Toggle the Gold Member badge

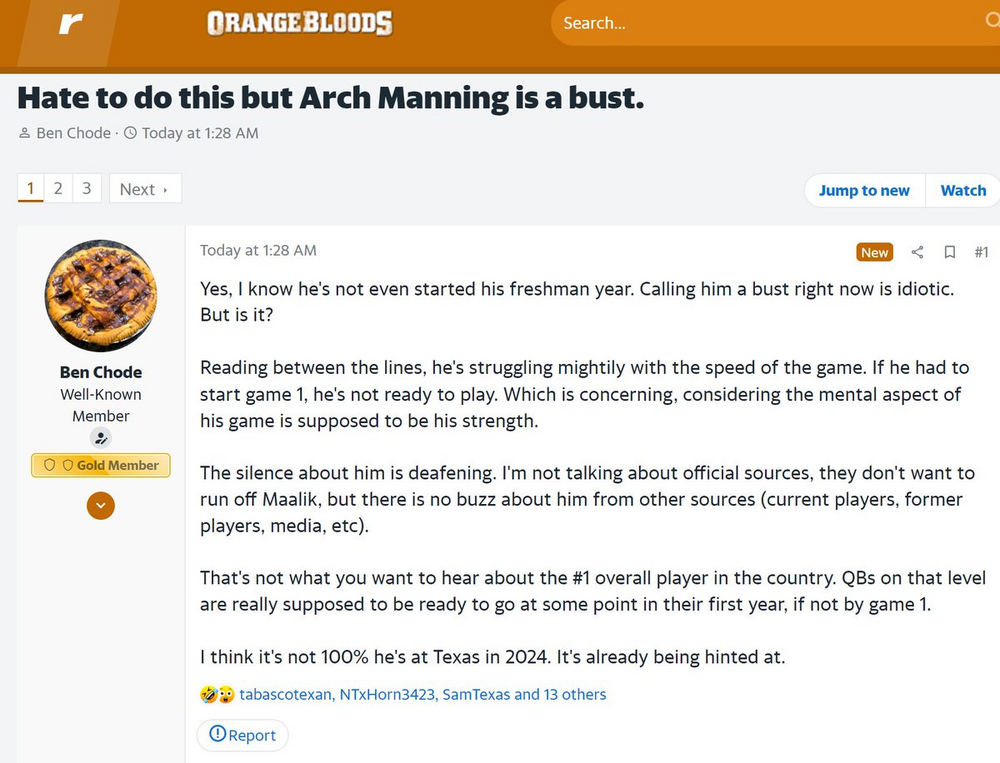[100, 465]
